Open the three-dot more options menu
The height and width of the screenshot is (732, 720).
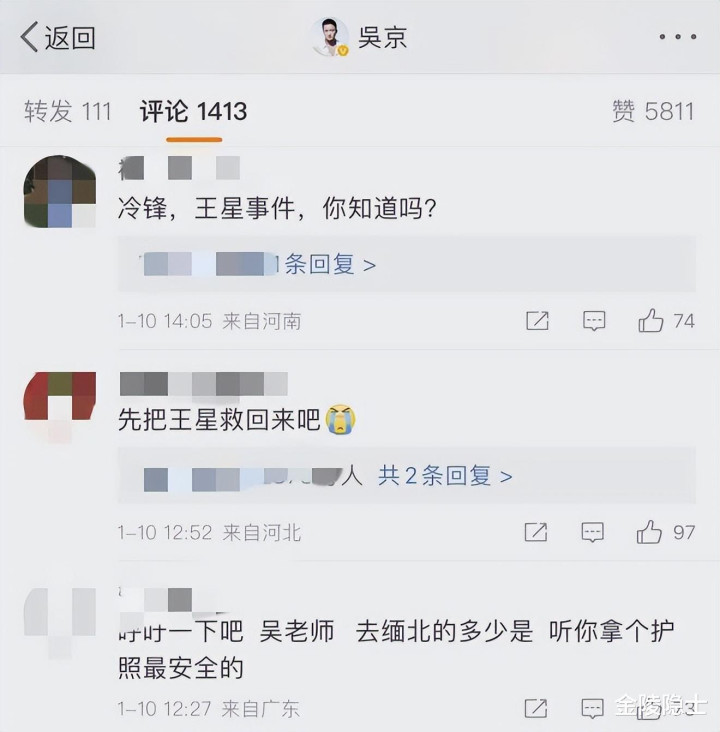(678, 36)
